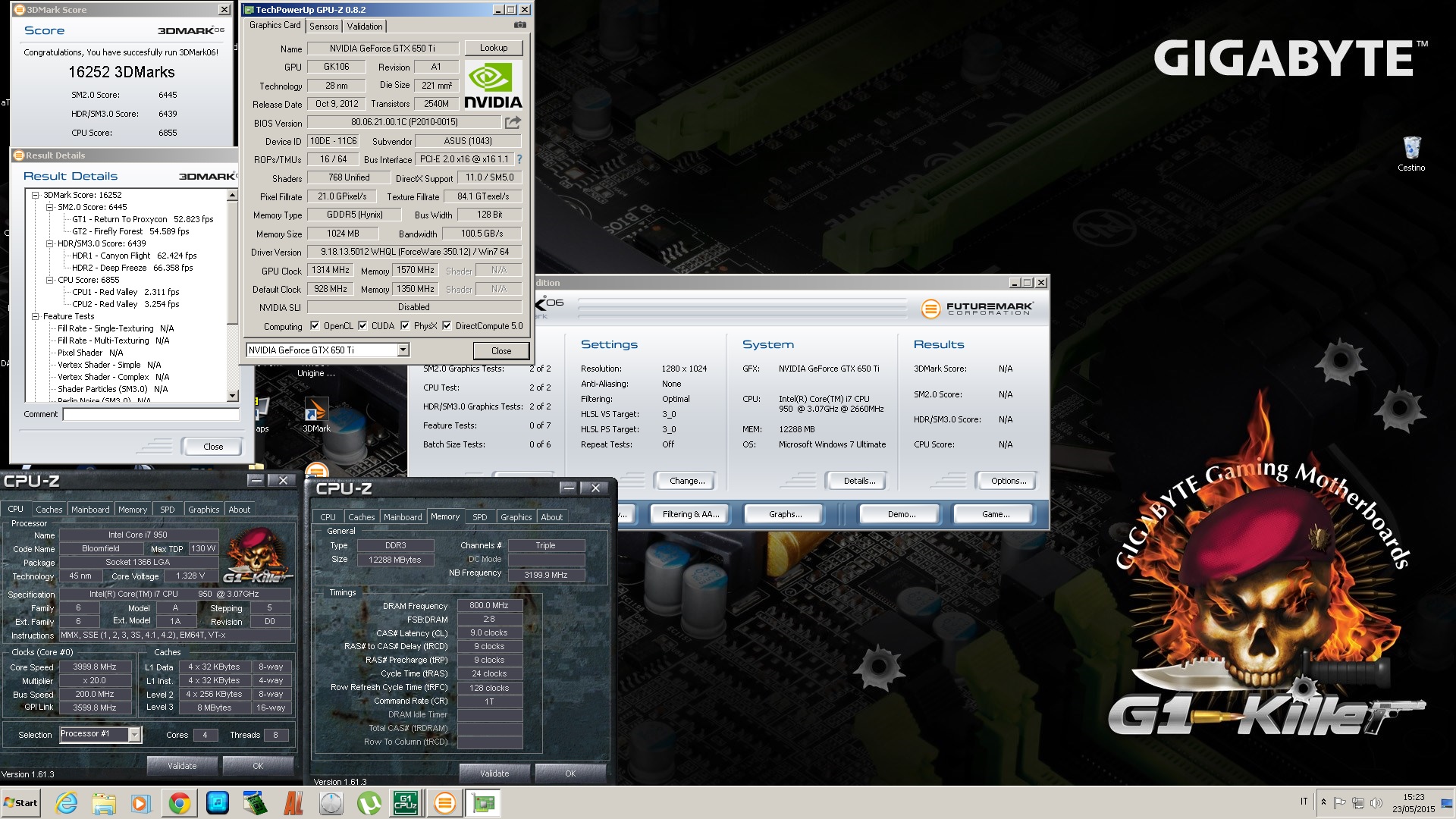
Task: Open the round silver dial app in taskbar
Action: pos(331,803)
